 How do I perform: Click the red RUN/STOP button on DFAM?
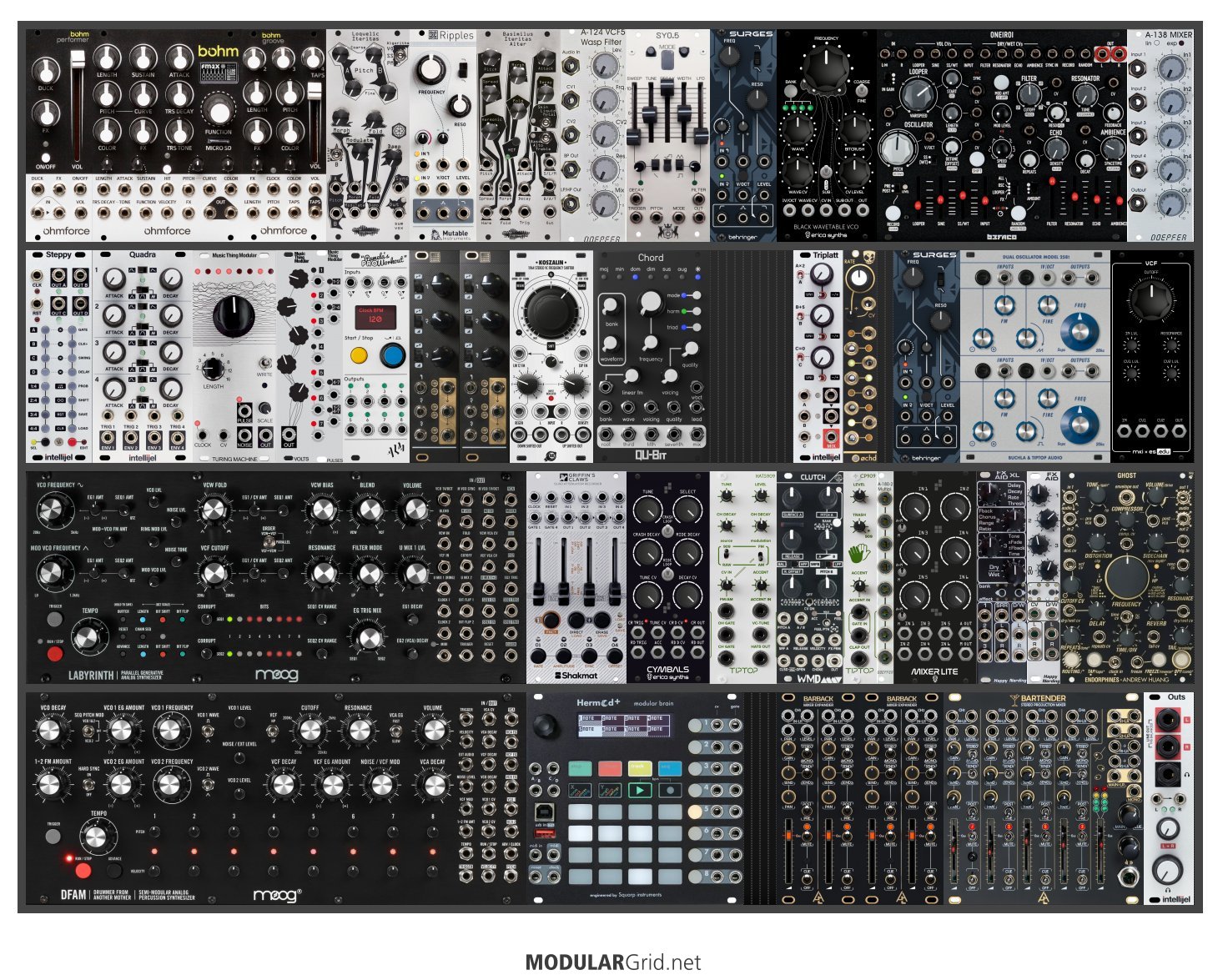coord(83,871)
